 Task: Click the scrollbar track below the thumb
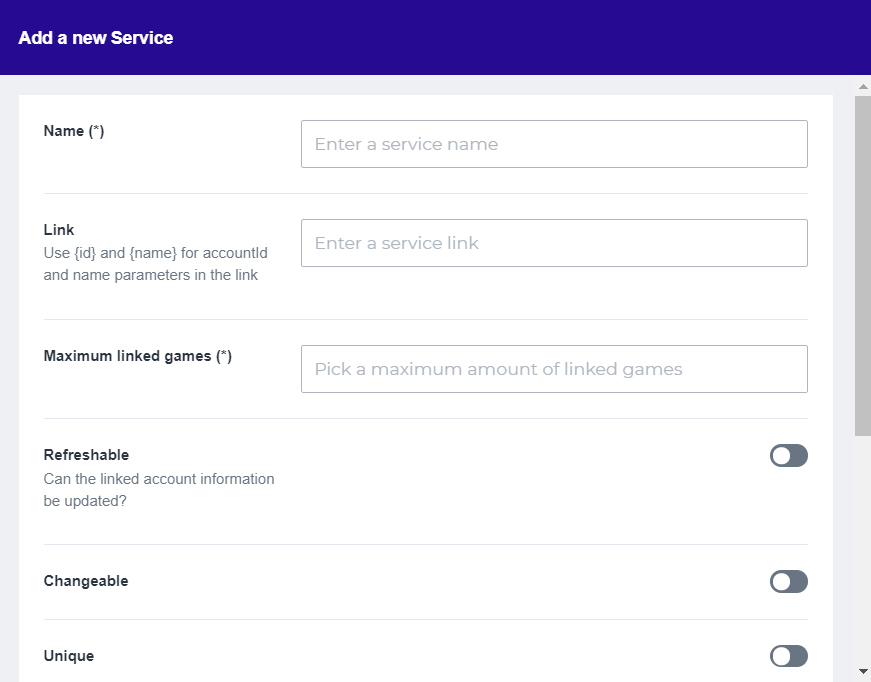point(862,550)
